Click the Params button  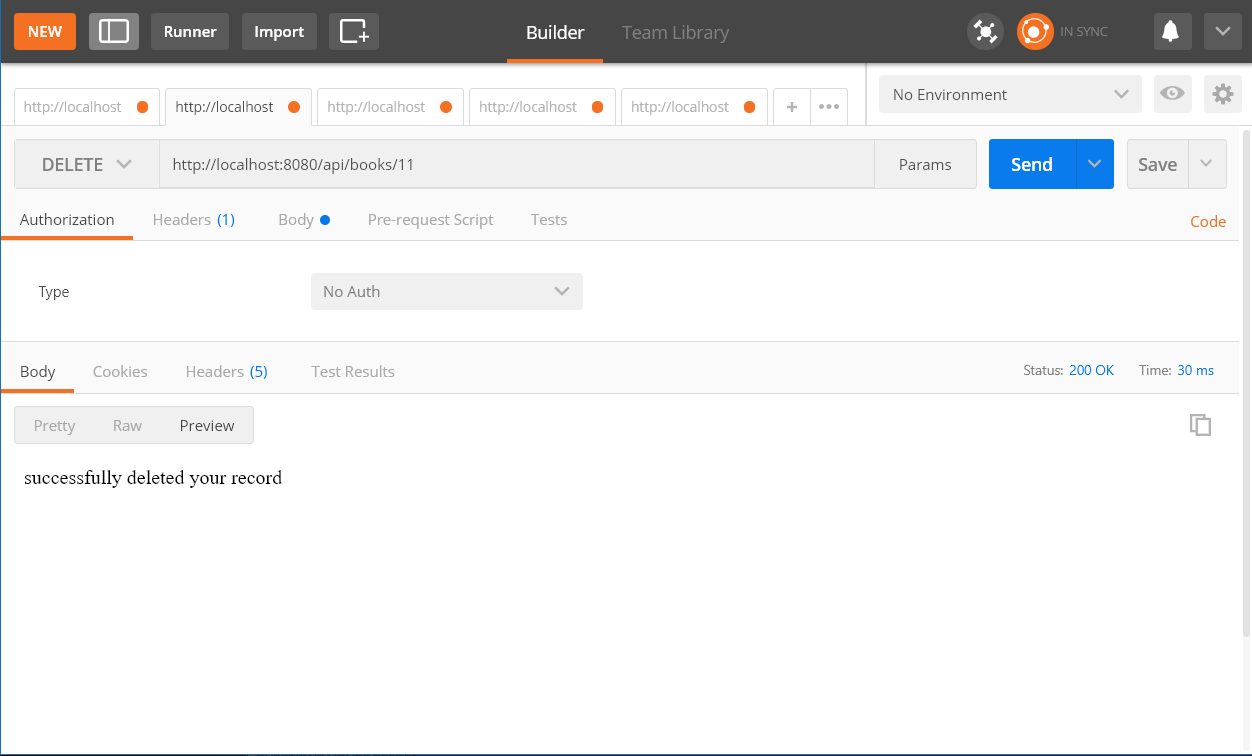925,165
